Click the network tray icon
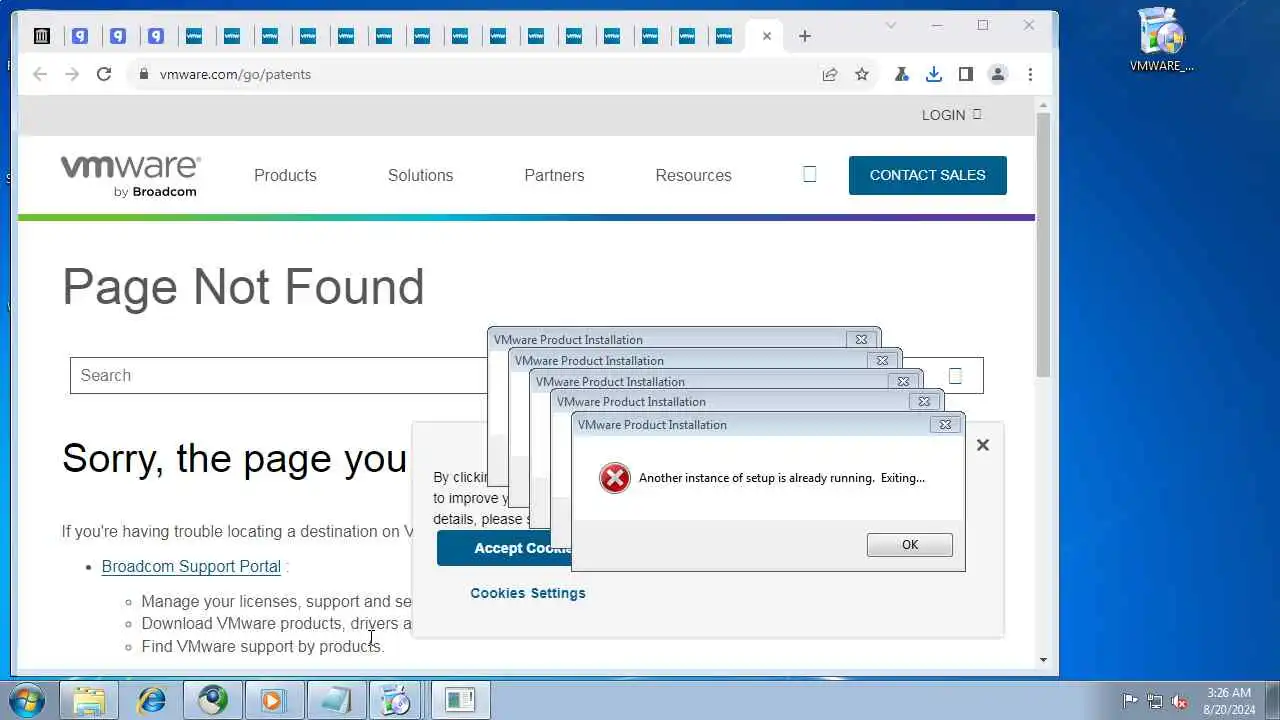This screenshot has height=720, width=1280. 1155,701
